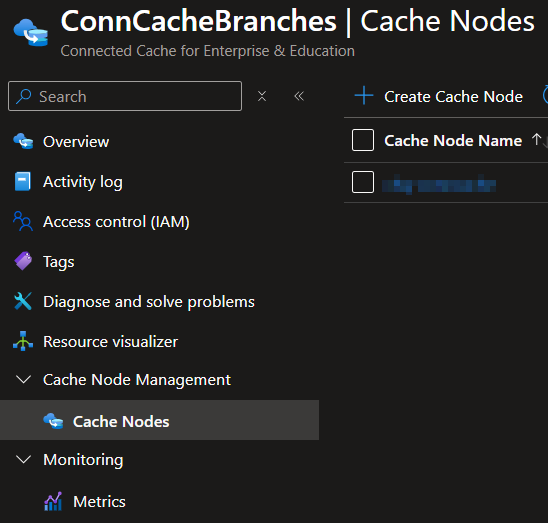Click the ConnCacheBranches resource icon in header
548x523 pixels.
(31, 33)
